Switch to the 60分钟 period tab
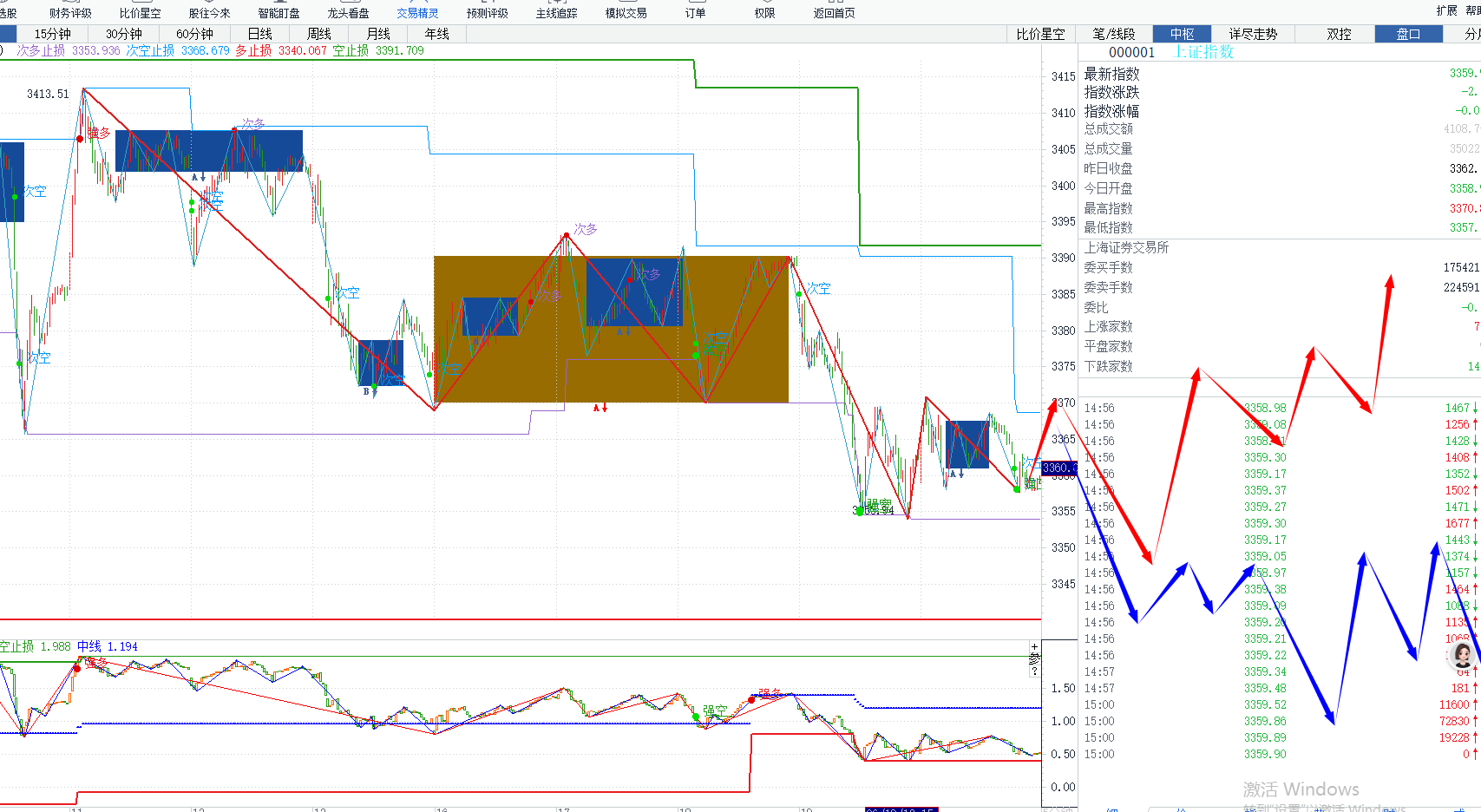1481x812 pixels. [x=194, y=34]
